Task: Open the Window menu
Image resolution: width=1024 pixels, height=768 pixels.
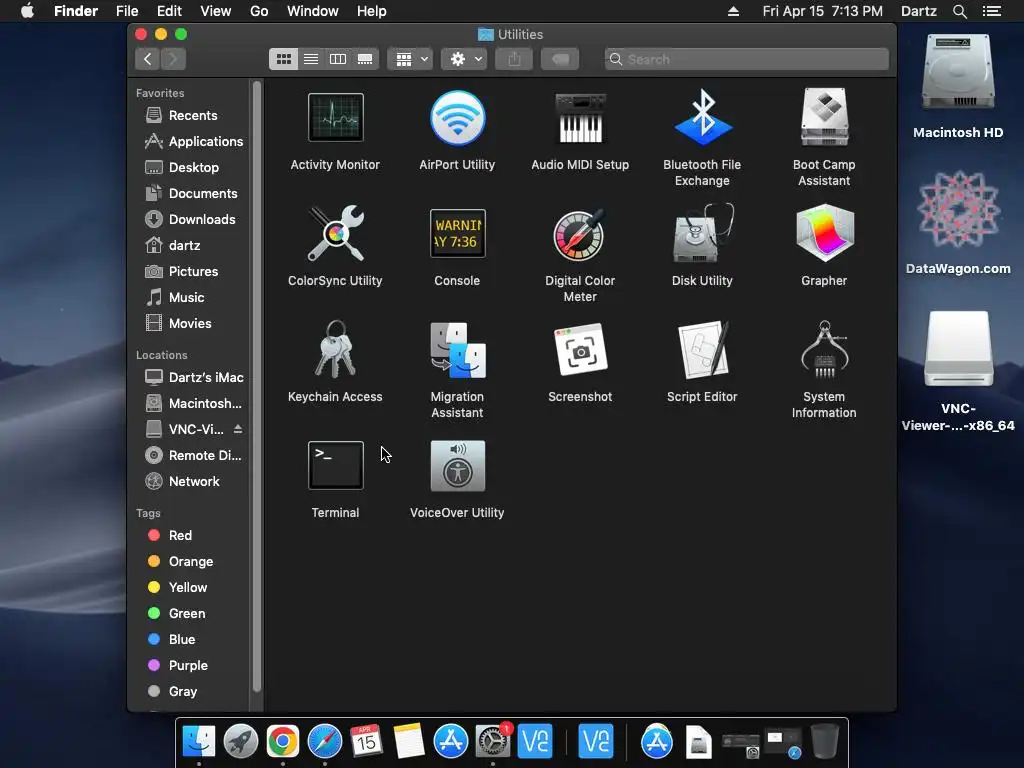Action: pyautogui.click(x=313, y=11)
